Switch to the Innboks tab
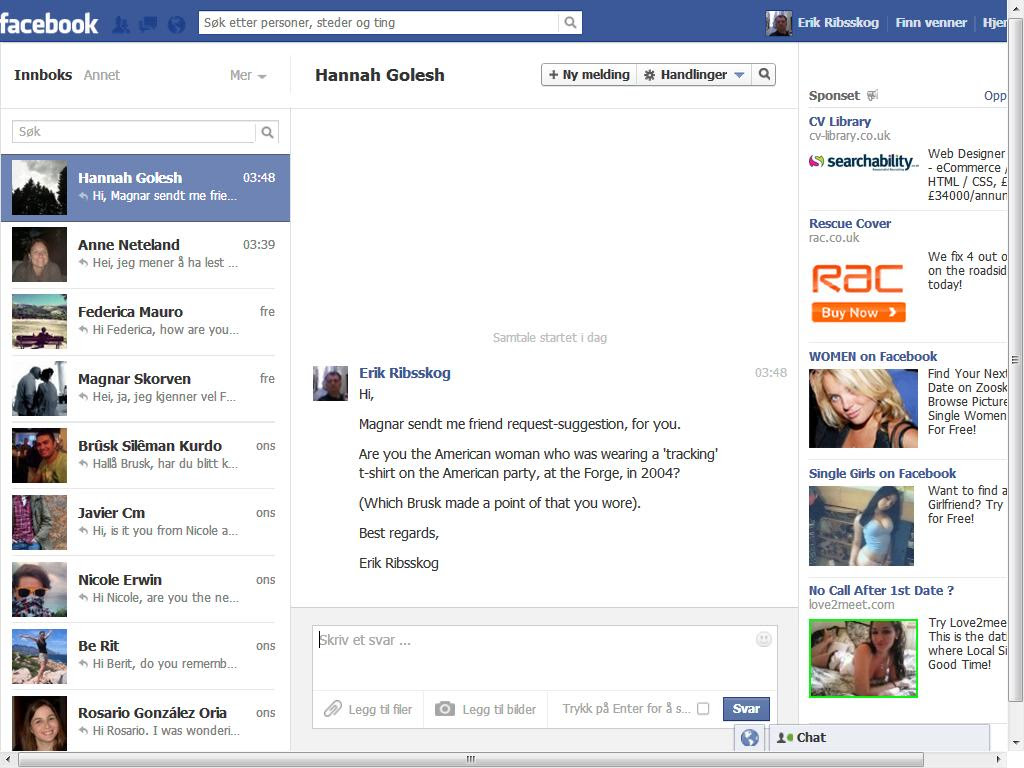1024x768 pixels. [x=43, y=75]
